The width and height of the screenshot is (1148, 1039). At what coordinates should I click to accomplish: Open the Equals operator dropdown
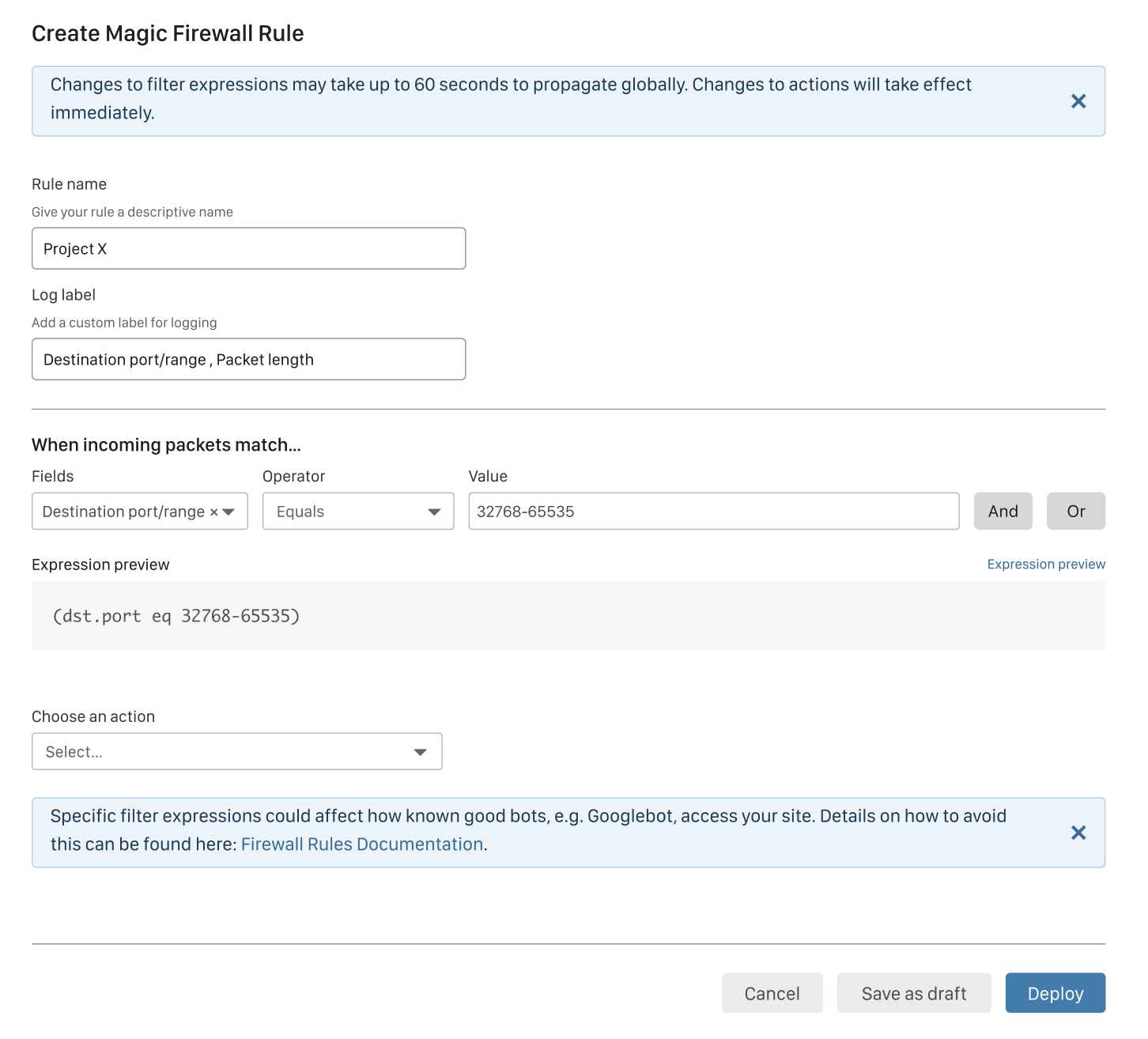point(357,512)
